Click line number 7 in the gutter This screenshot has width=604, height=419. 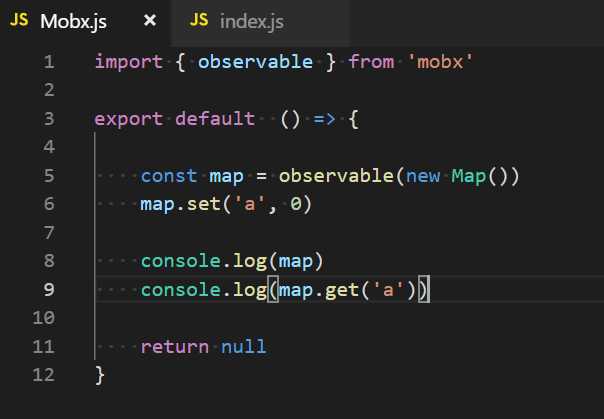point(49,233)
